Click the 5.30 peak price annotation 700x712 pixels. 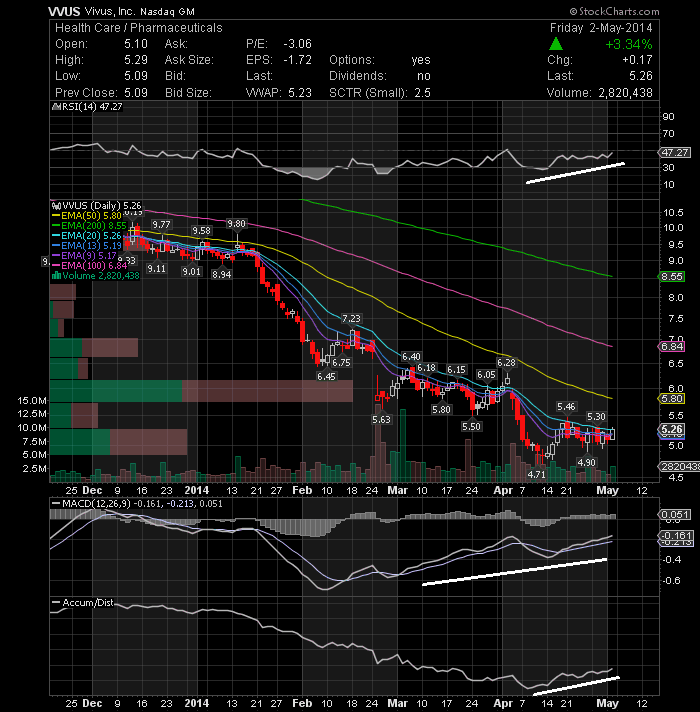point(596,417)
